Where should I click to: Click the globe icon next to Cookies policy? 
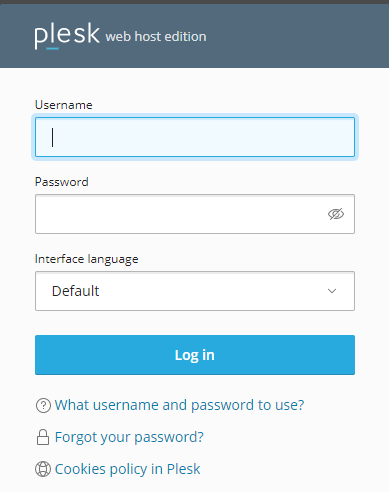pos(43,469)
